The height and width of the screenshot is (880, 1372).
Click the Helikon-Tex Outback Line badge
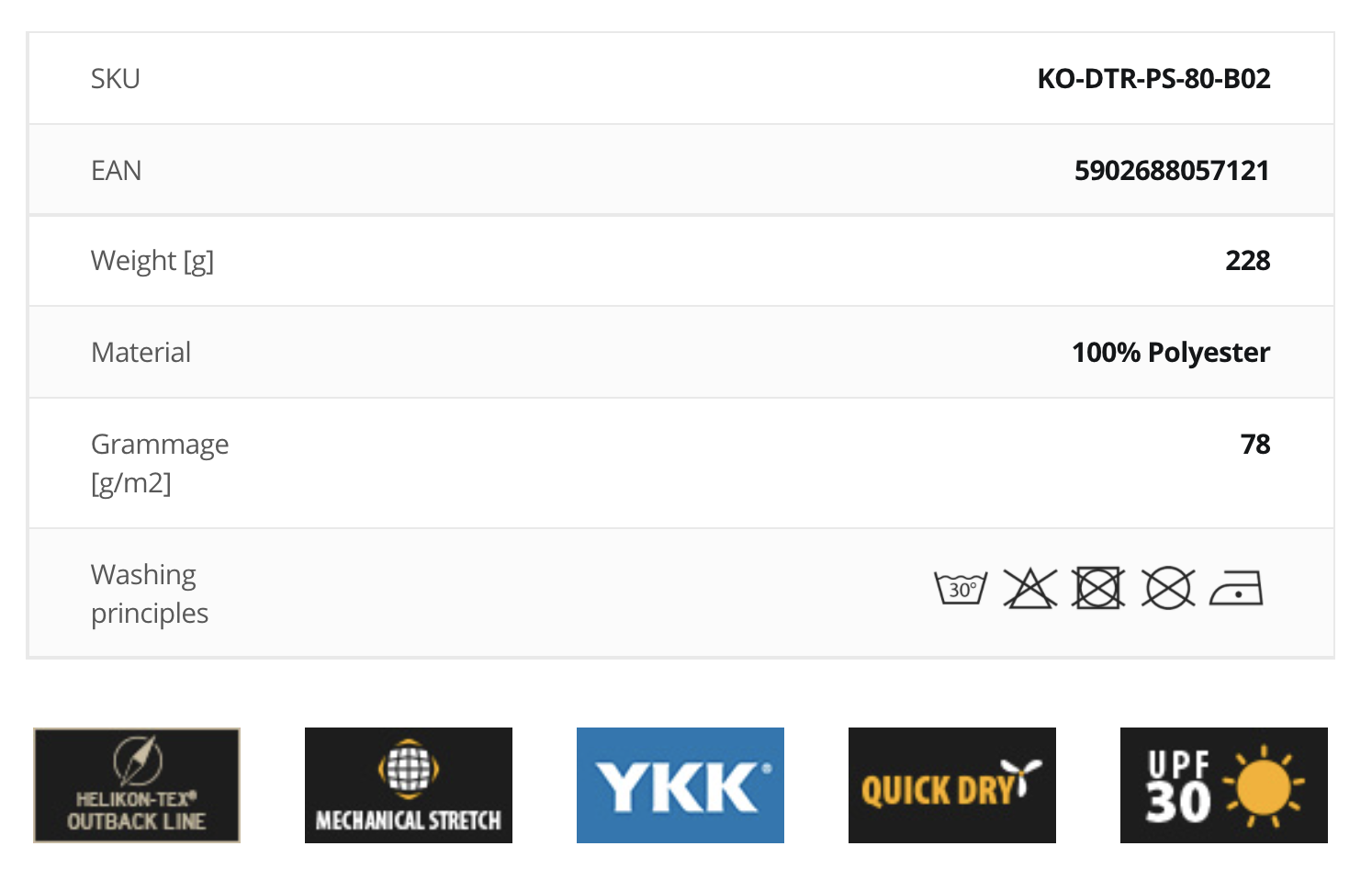click(x=137, y=785)
